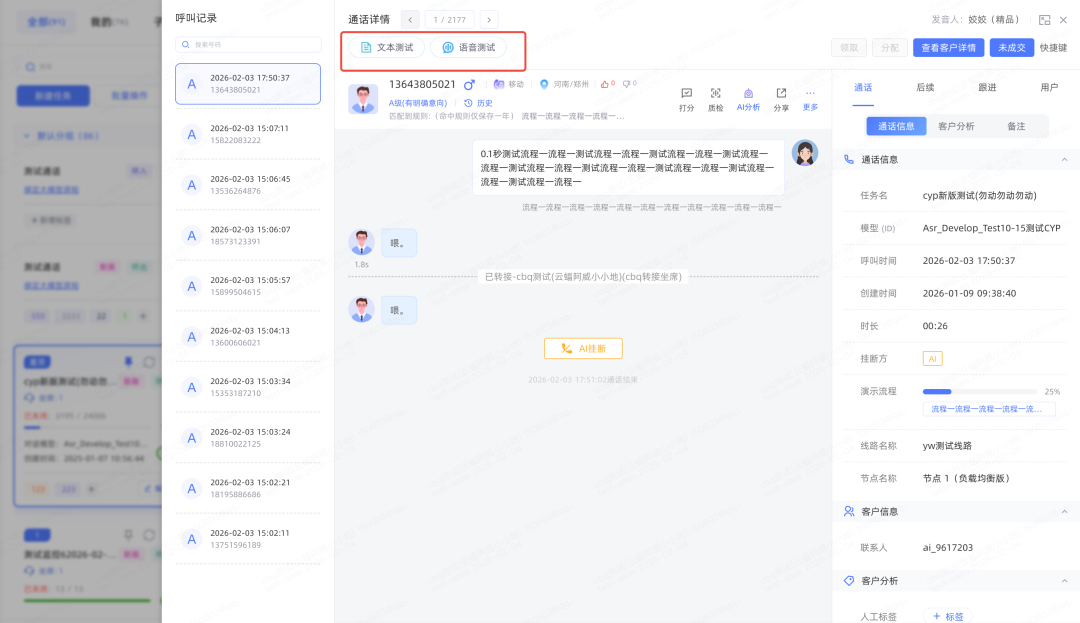Screen dimensions: 1080x623
Task: Click the 打分 scoring icon
Action: pos(686,93)
